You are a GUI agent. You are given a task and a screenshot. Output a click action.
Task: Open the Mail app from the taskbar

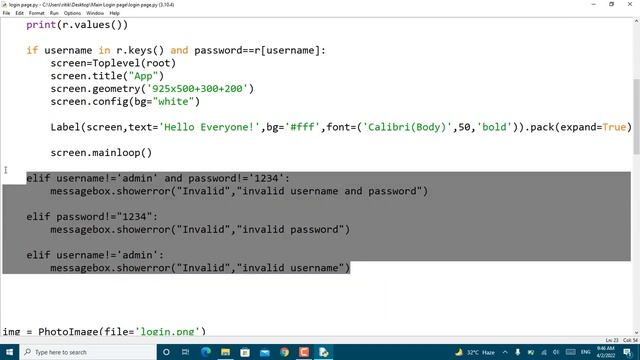pos(264,352)
